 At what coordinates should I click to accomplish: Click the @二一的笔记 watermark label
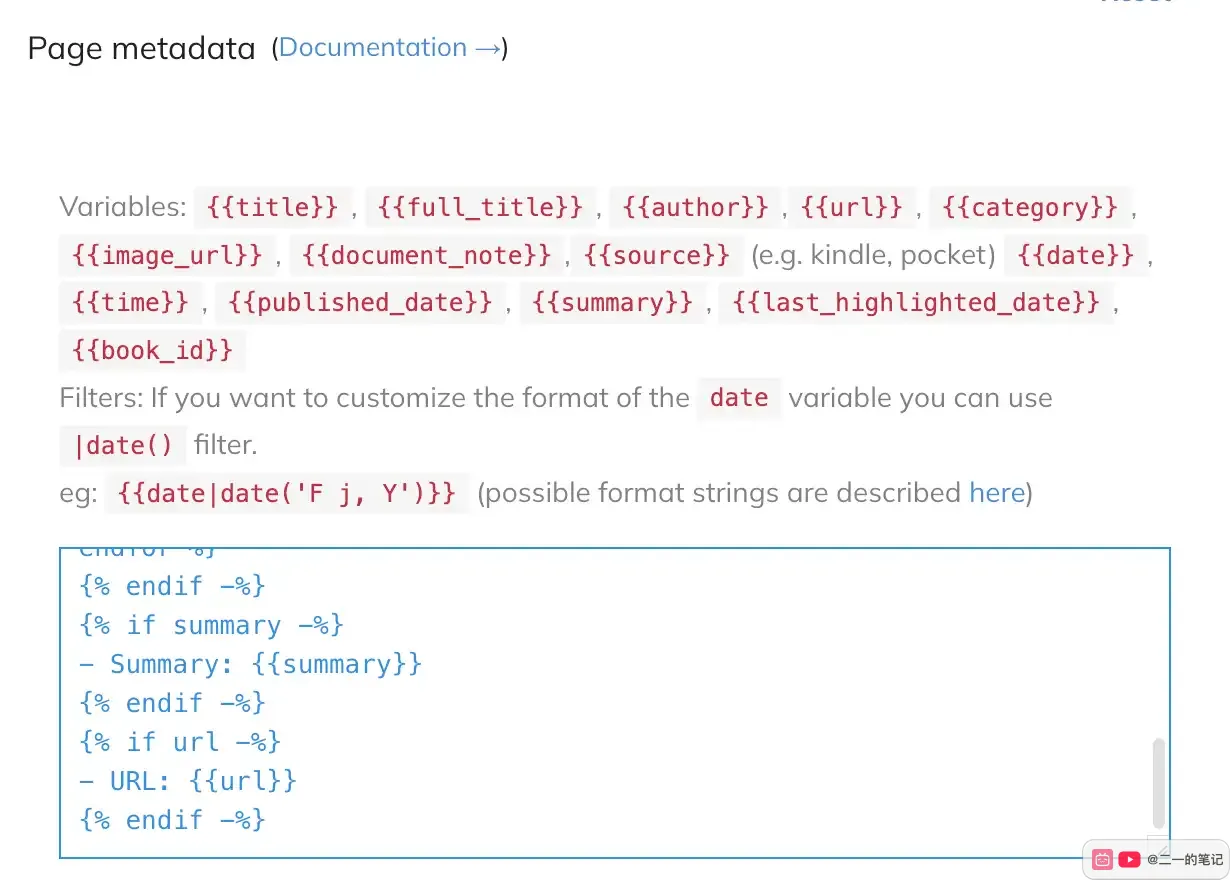click(x=1185, y=859)
